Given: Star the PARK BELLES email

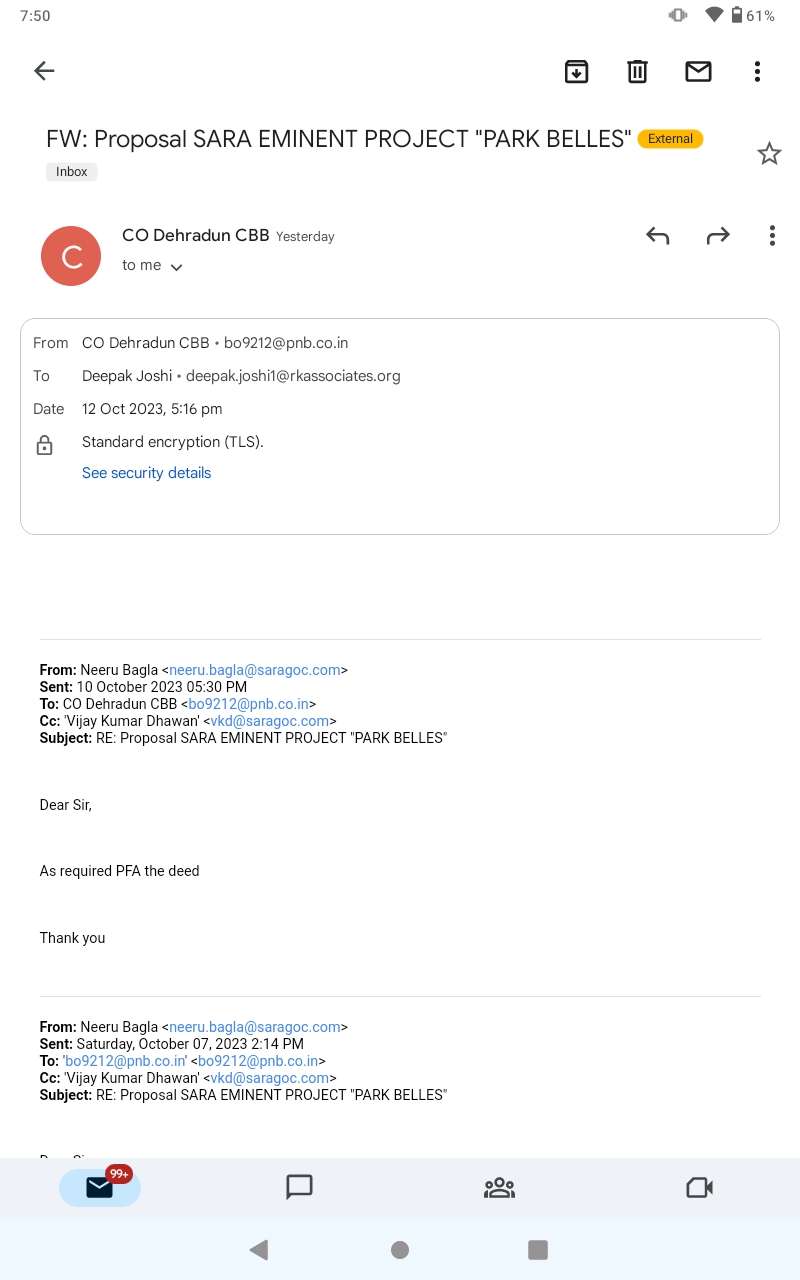Looking at the screenshot, I should [769, 153].
